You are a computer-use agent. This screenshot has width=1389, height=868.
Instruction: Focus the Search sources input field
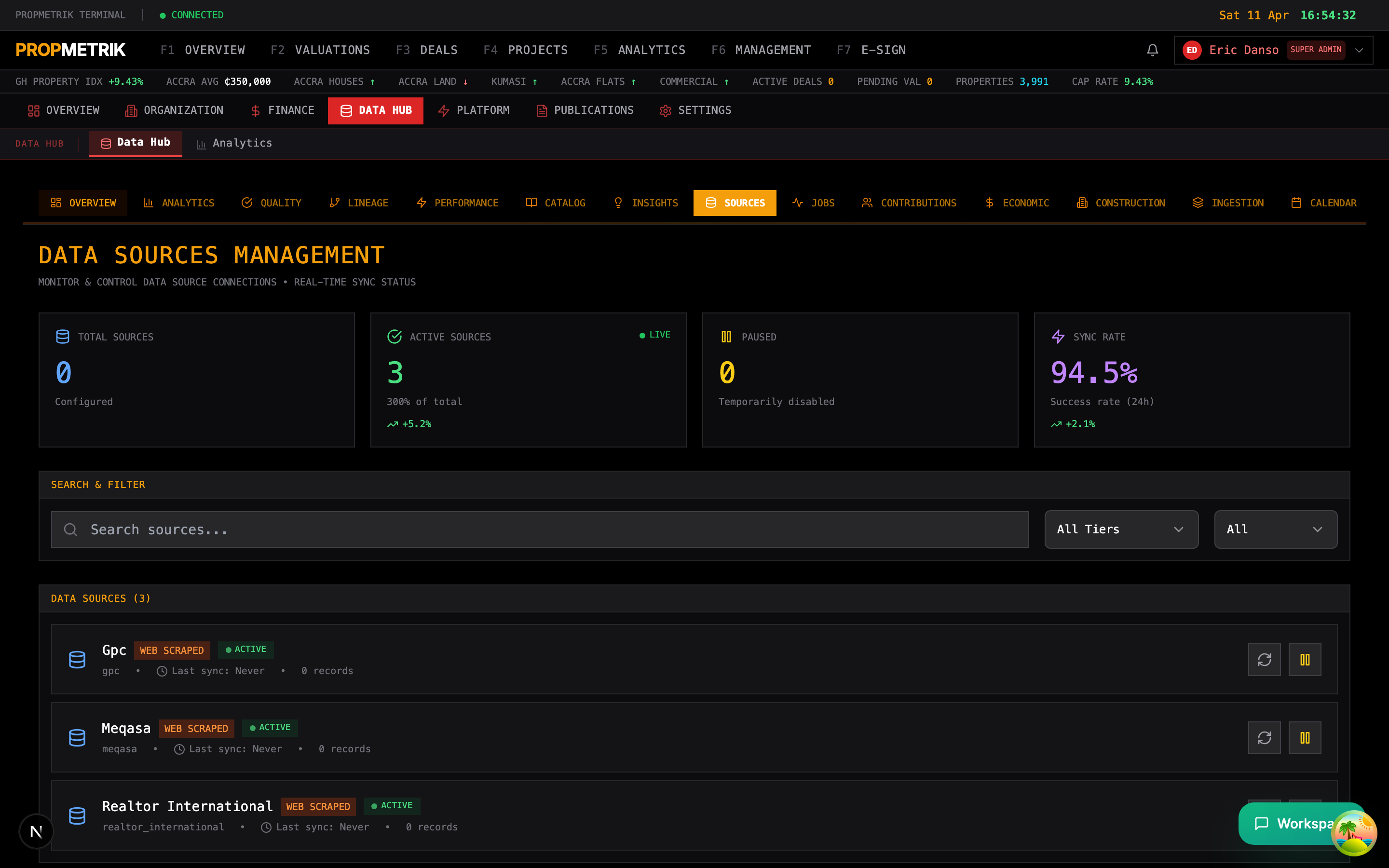point(540,529)
